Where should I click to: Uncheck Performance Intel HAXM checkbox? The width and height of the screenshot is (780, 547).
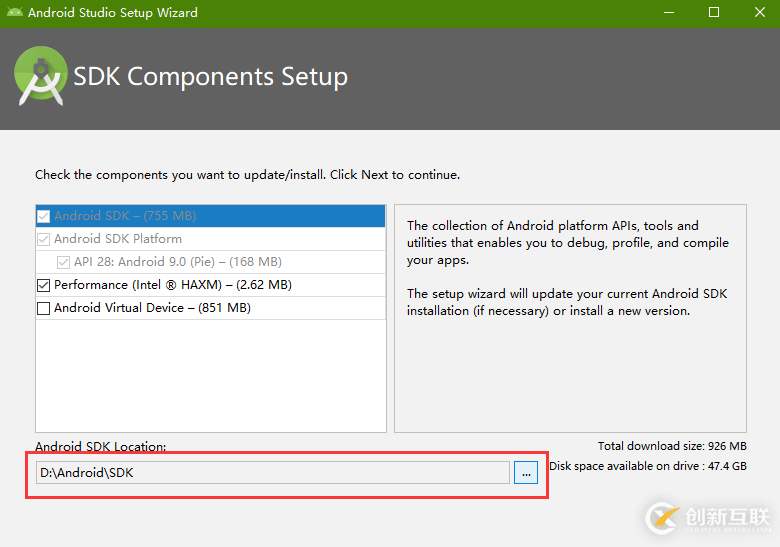point(44,285)
